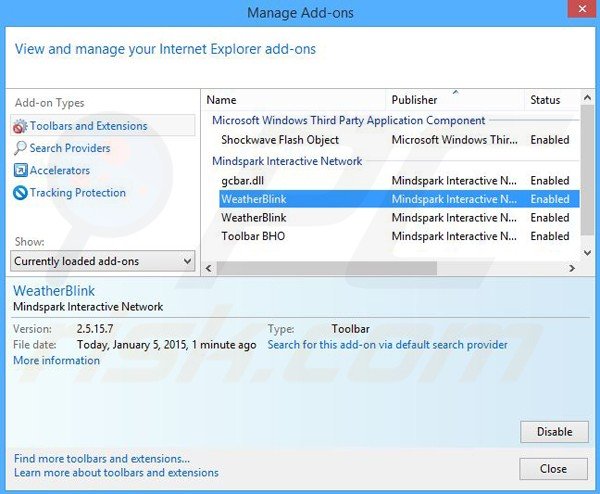Viewport: 600px width, 494px height.
Task: Select the unhighlighted WeatherBlink row below
Action: pyautogui.click(x=399, y=218)
